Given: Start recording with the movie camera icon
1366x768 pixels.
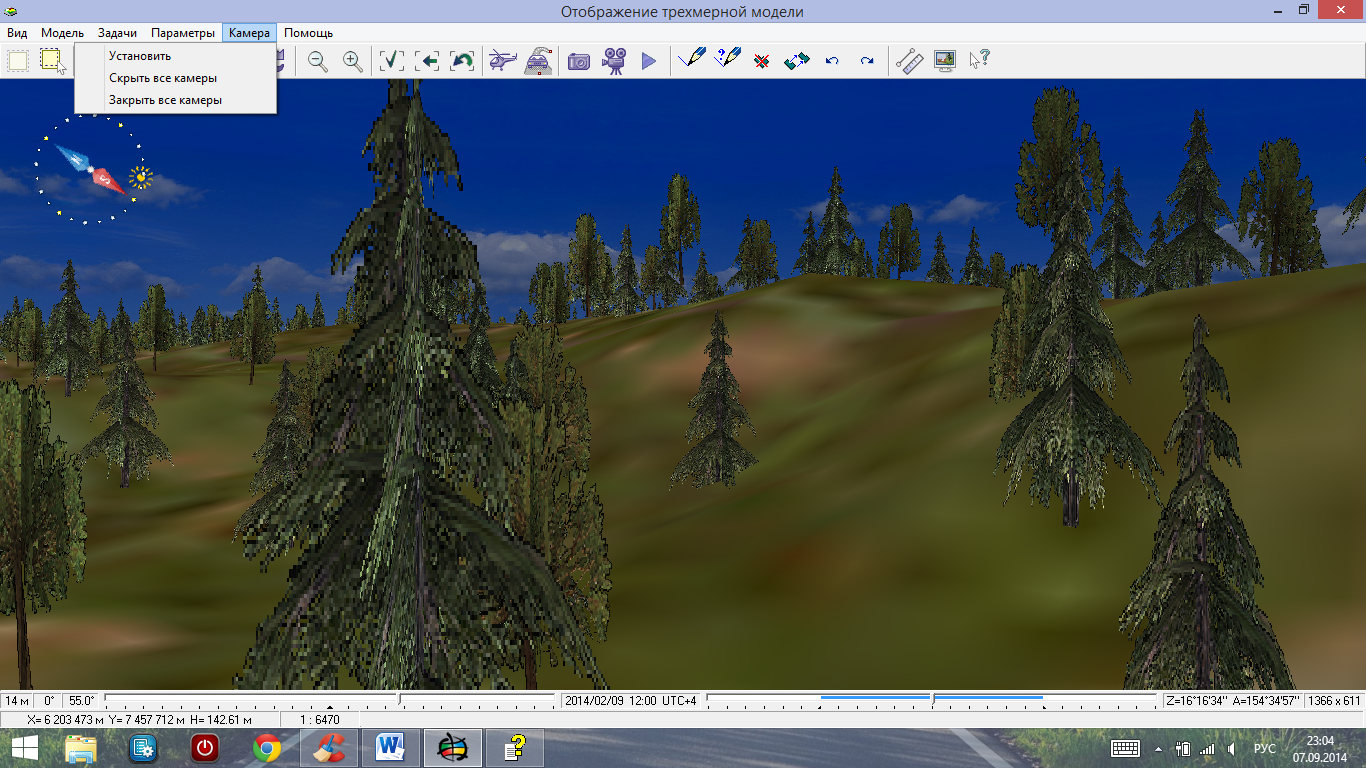Looking at the screenshot, I should 614,60.
